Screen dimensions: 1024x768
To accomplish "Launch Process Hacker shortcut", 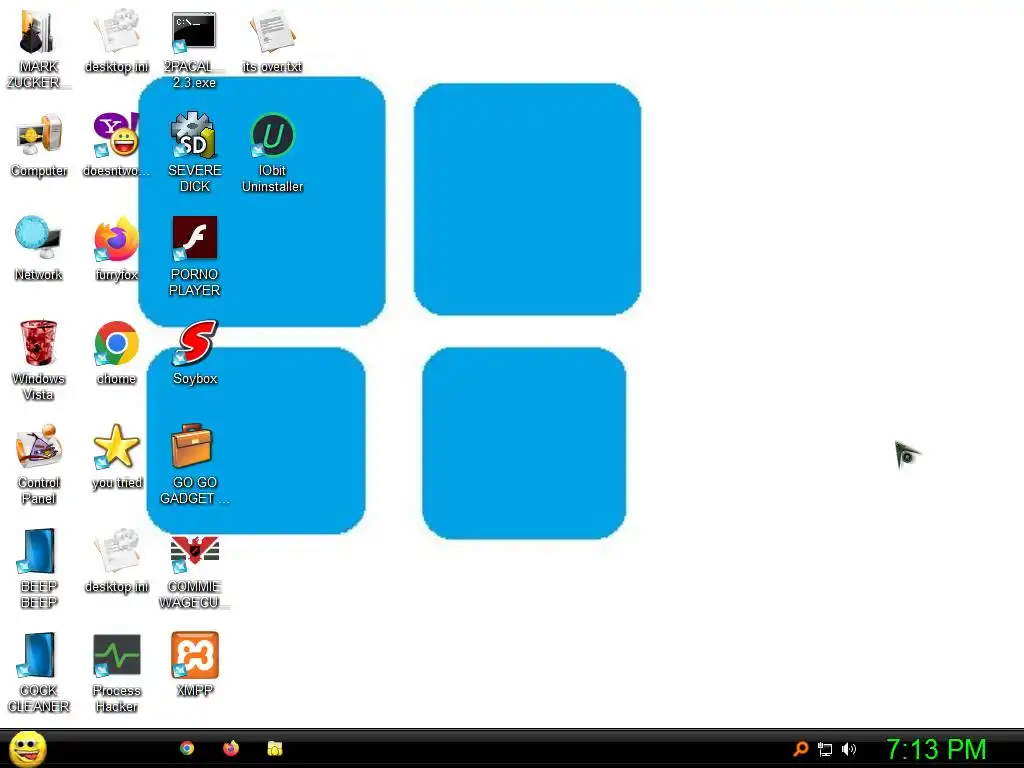I will click(x=117, y=654).
